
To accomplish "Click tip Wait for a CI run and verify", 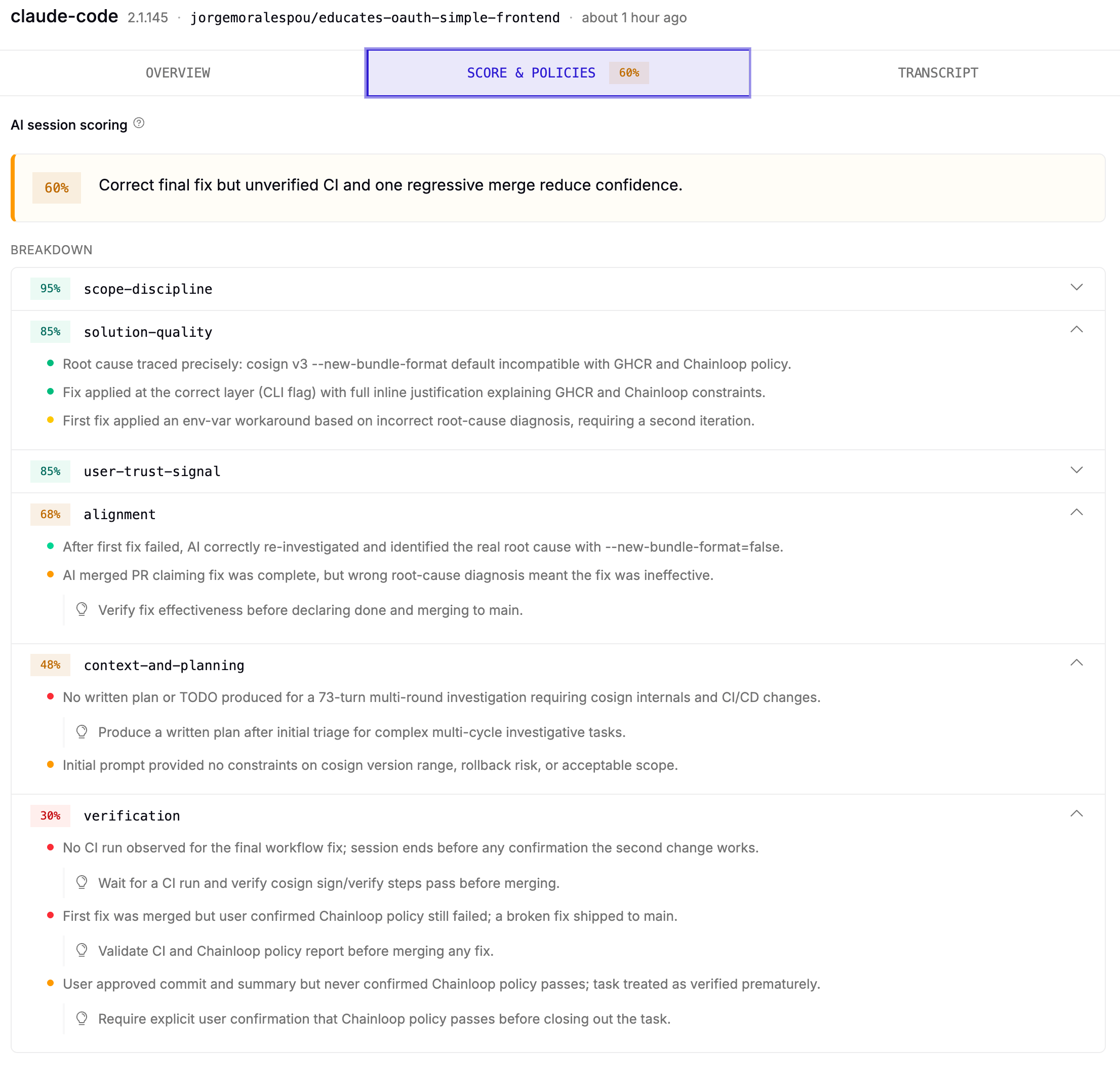I will point(329,882).
